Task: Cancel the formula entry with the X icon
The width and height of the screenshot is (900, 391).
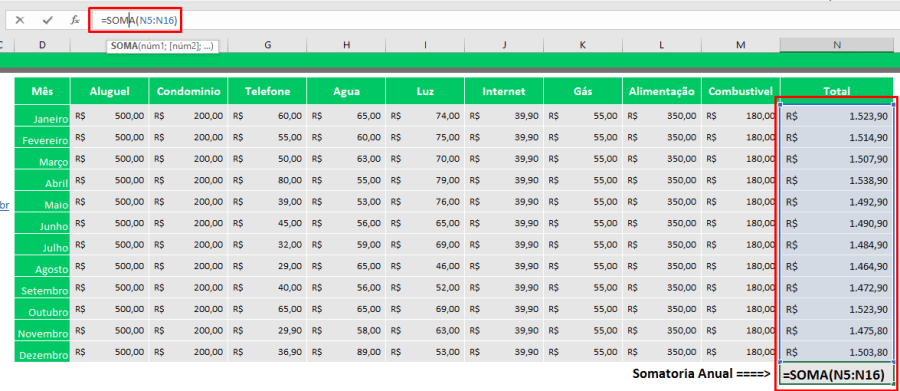Action: pyautogui.click(x=20, y=20)
